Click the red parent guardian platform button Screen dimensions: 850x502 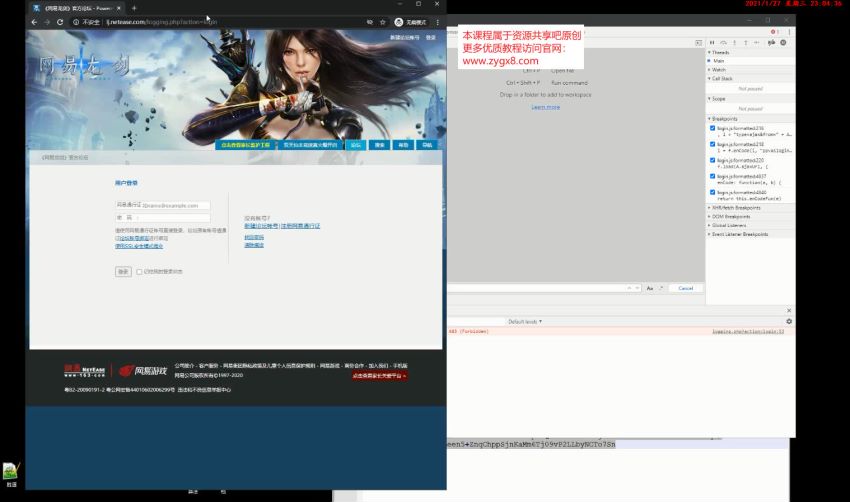(379, 375)
